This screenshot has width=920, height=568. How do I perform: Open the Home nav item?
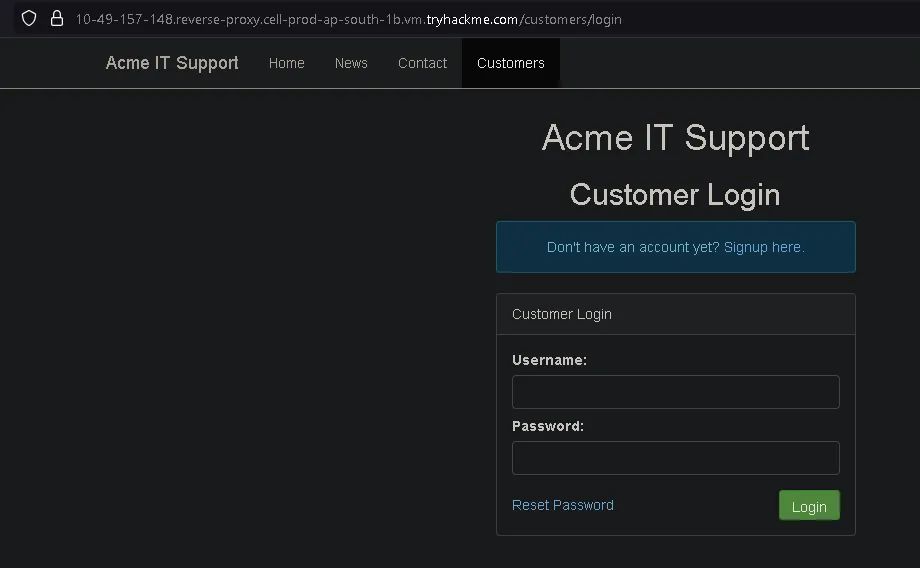click(286, 63)
